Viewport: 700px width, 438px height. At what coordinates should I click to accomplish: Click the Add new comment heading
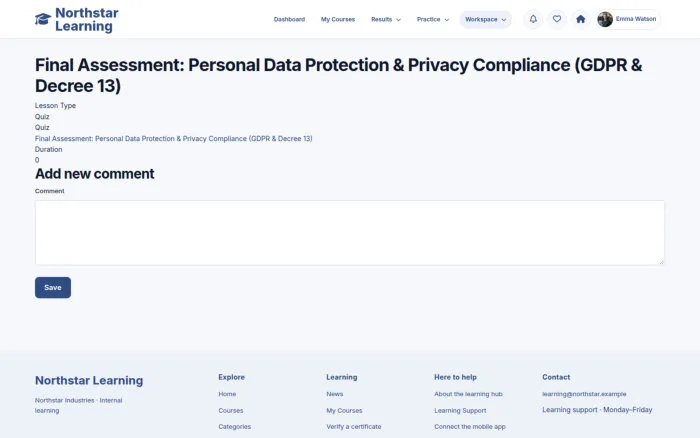pos(95,174)
